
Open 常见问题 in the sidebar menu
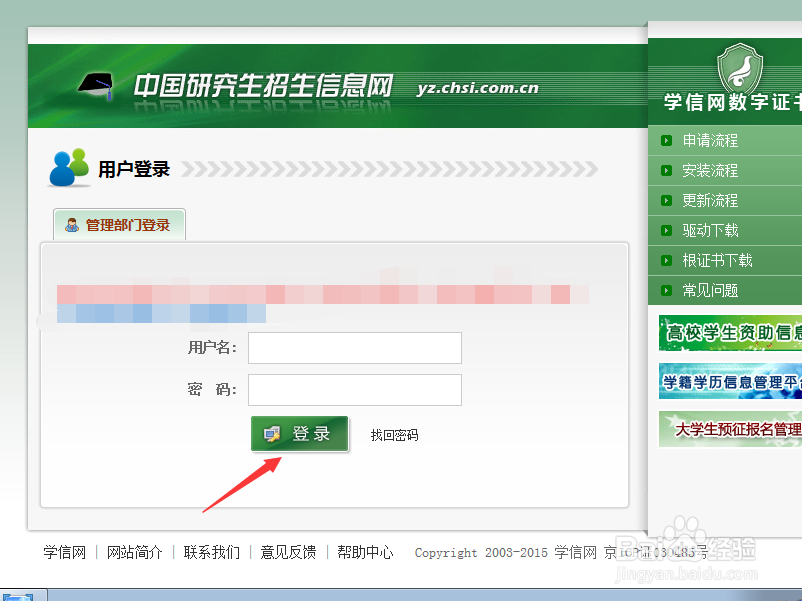coord(710,291)
